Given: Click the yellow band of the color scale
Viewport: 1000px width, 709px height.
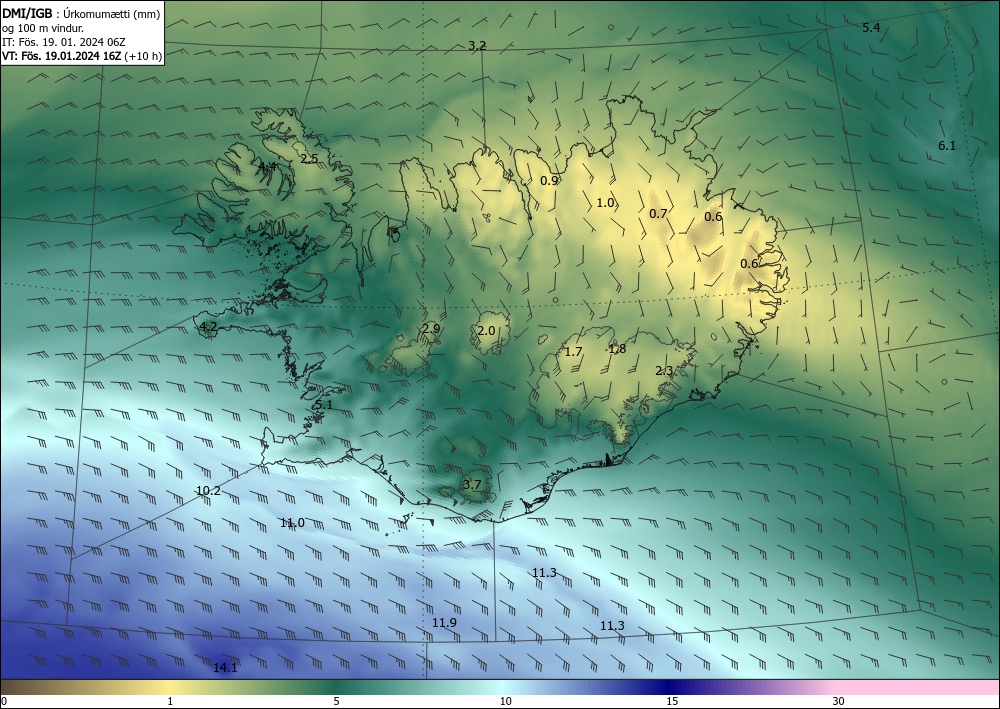Looking at the screenshot, I should 167,687.
